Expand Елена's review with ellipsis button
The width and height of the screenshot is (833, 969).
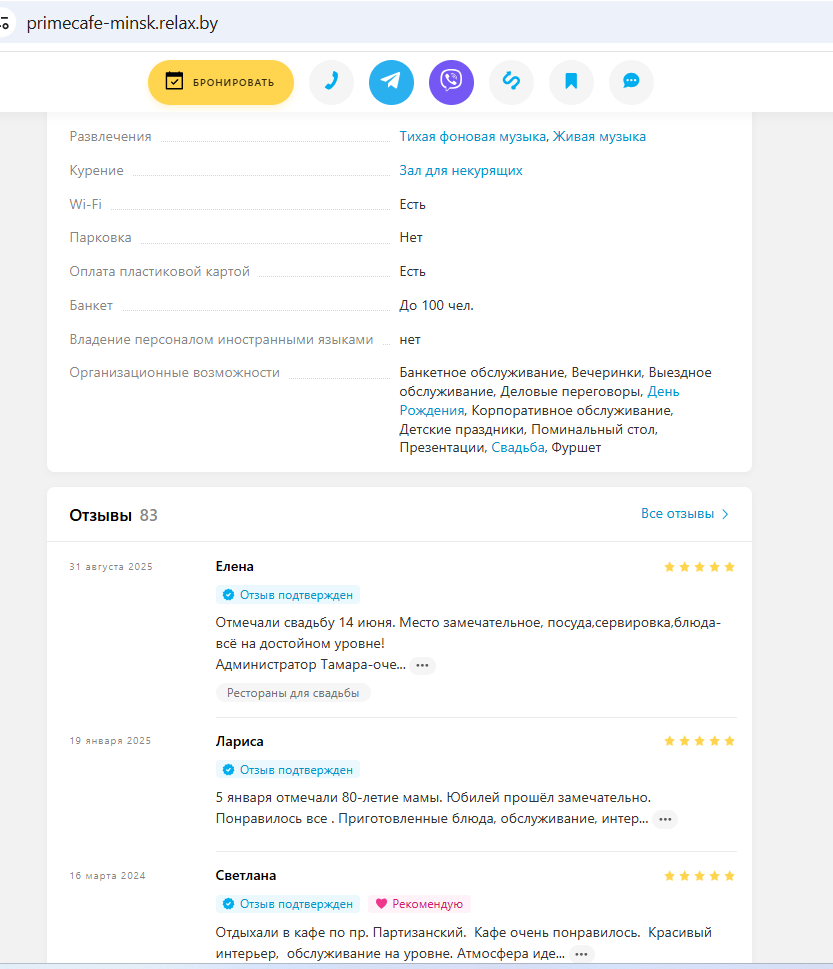coord(423,666)
